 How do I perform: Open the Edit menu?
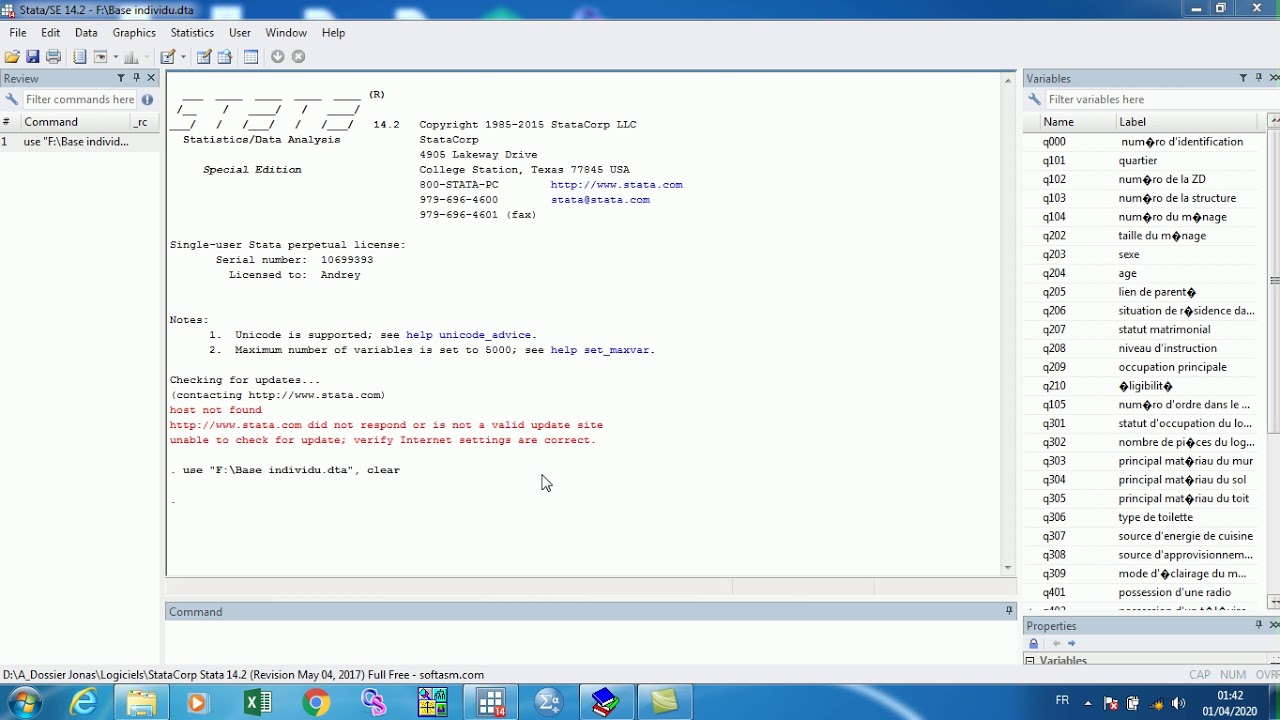tap(51, 33)
